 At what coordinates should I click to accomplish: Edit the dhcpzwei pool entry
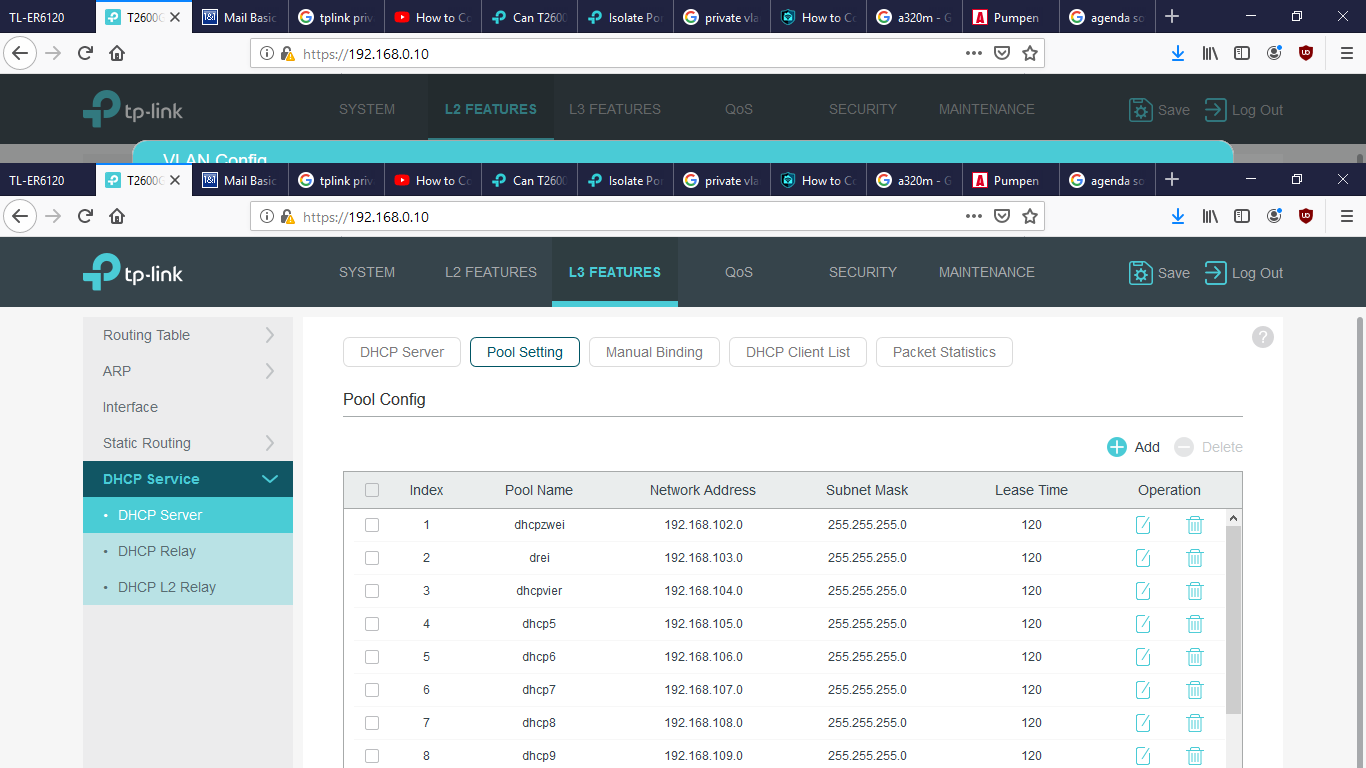[1143, 525]
